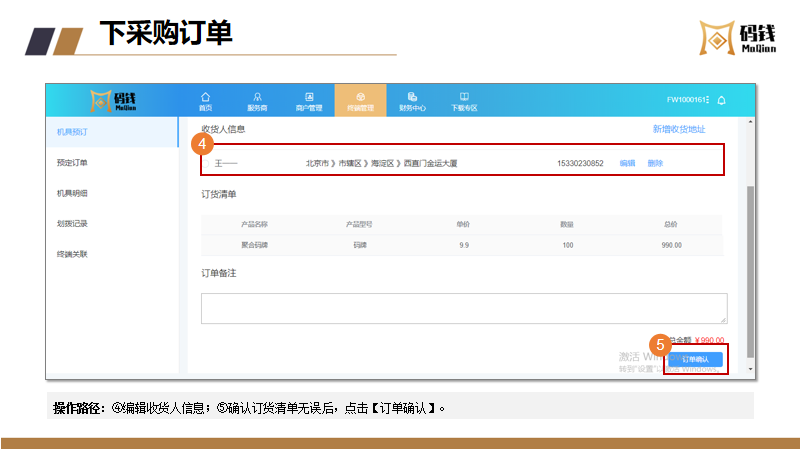Click inside the 订单备注 text box

pyautogui.click(x=463, y=308)
